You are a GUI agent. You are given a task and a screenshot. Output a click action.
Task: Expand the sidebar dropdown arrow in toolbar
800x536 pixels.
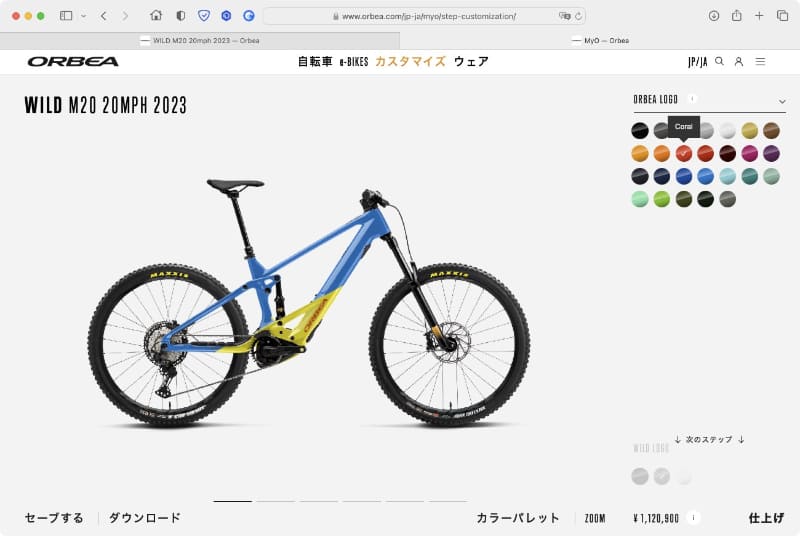[84, 16]
